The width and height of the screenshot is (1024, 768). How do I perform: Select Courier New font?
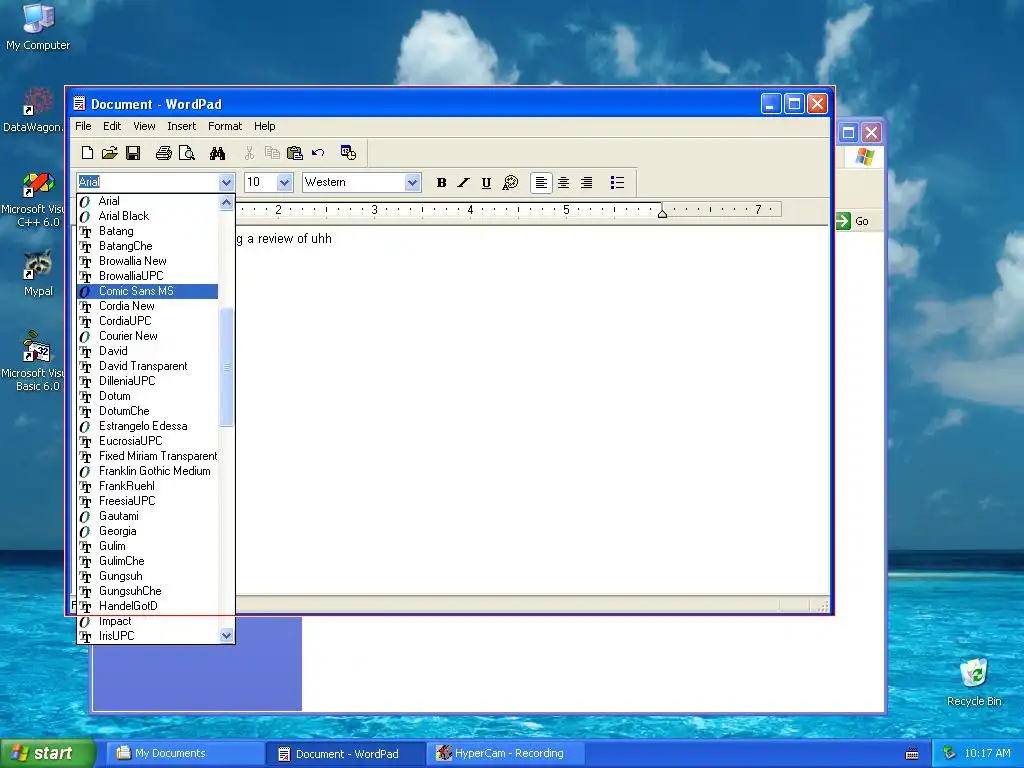click(x=148, y=336)
